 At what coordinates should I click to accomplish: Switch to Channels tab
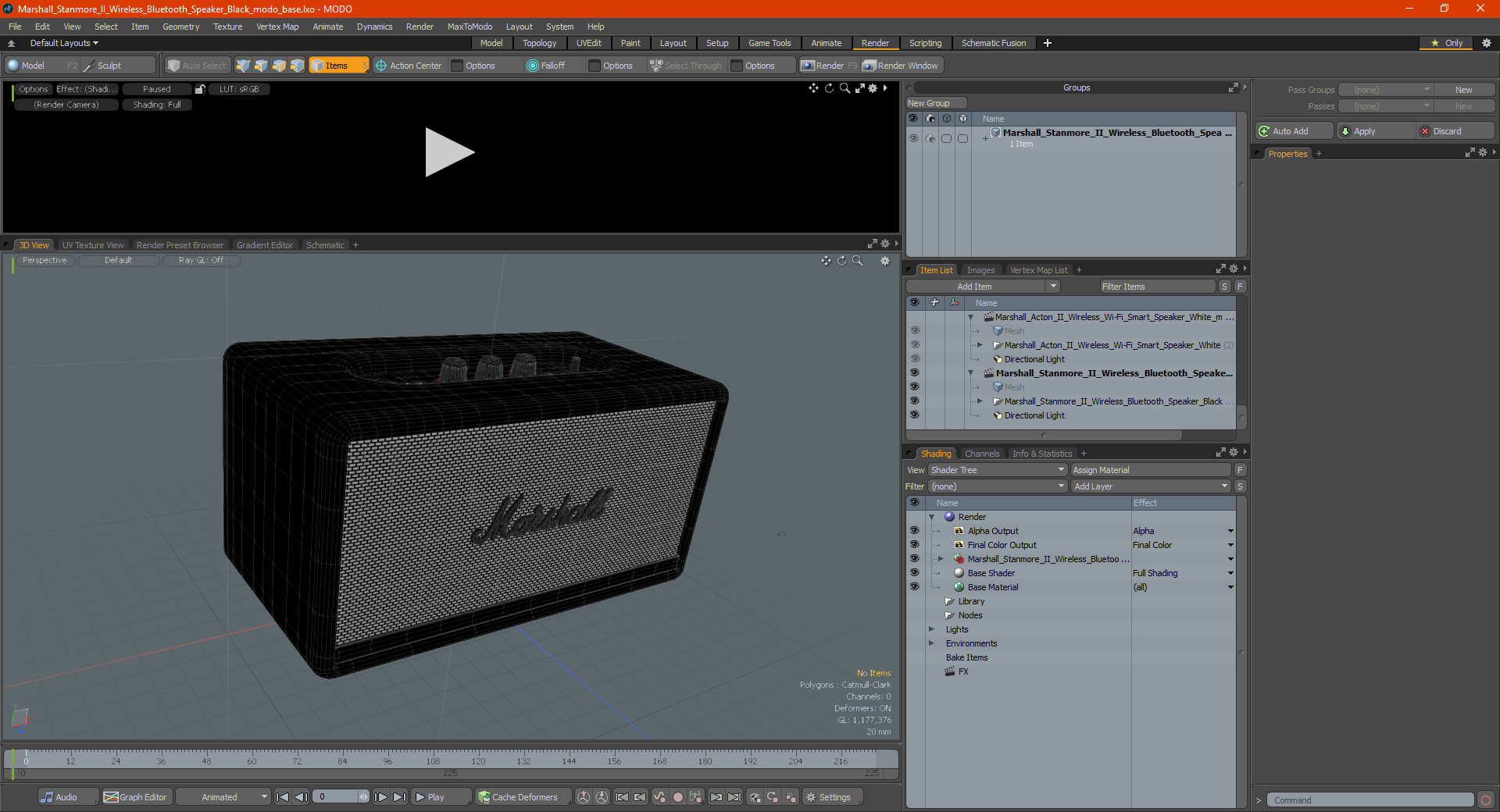(x=982, y=454)
